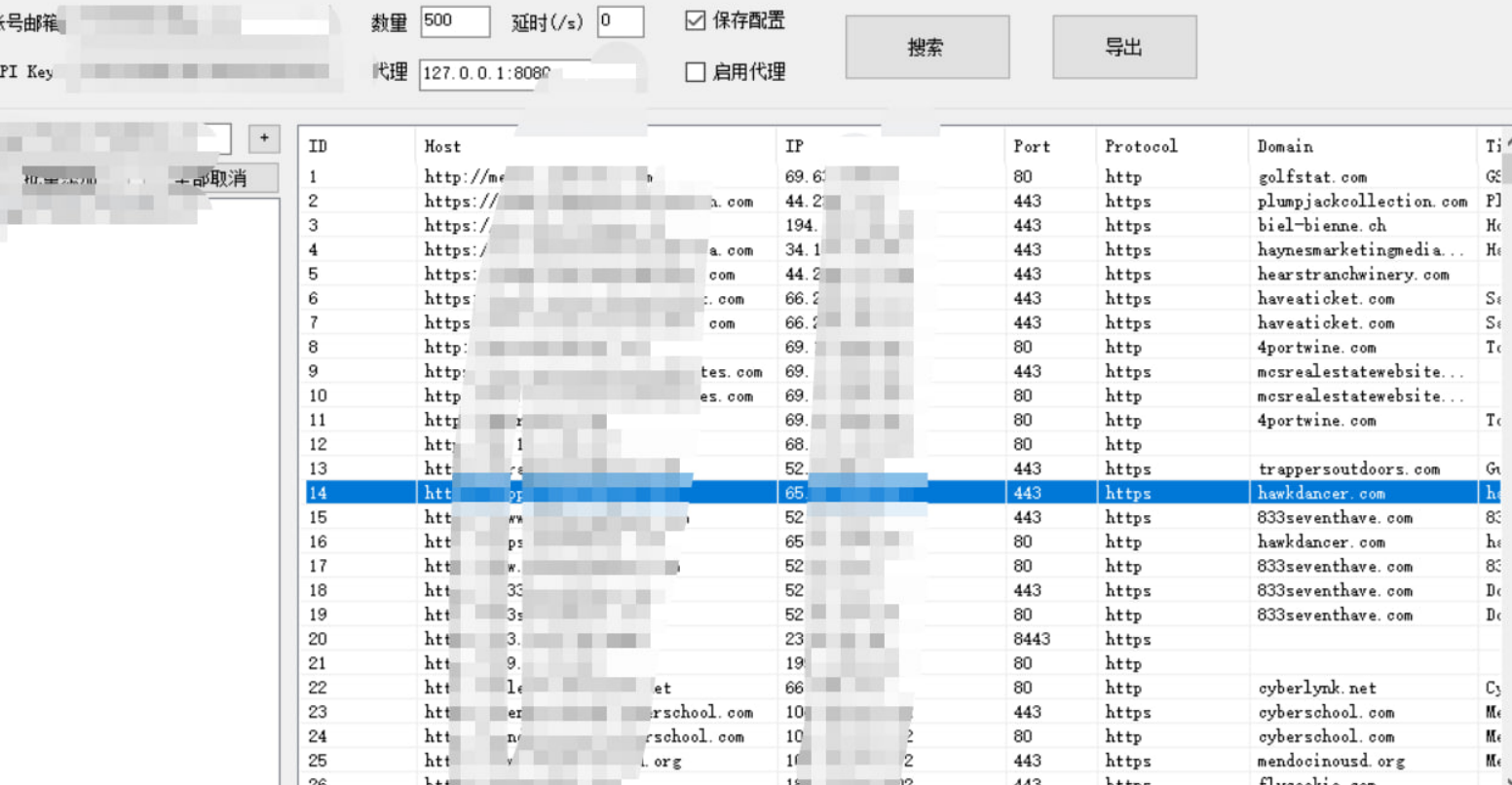Click hawkdancer.com in highlighted row 14
The height and width of the screenshot is (785, 1512).
pos(1321,494)
